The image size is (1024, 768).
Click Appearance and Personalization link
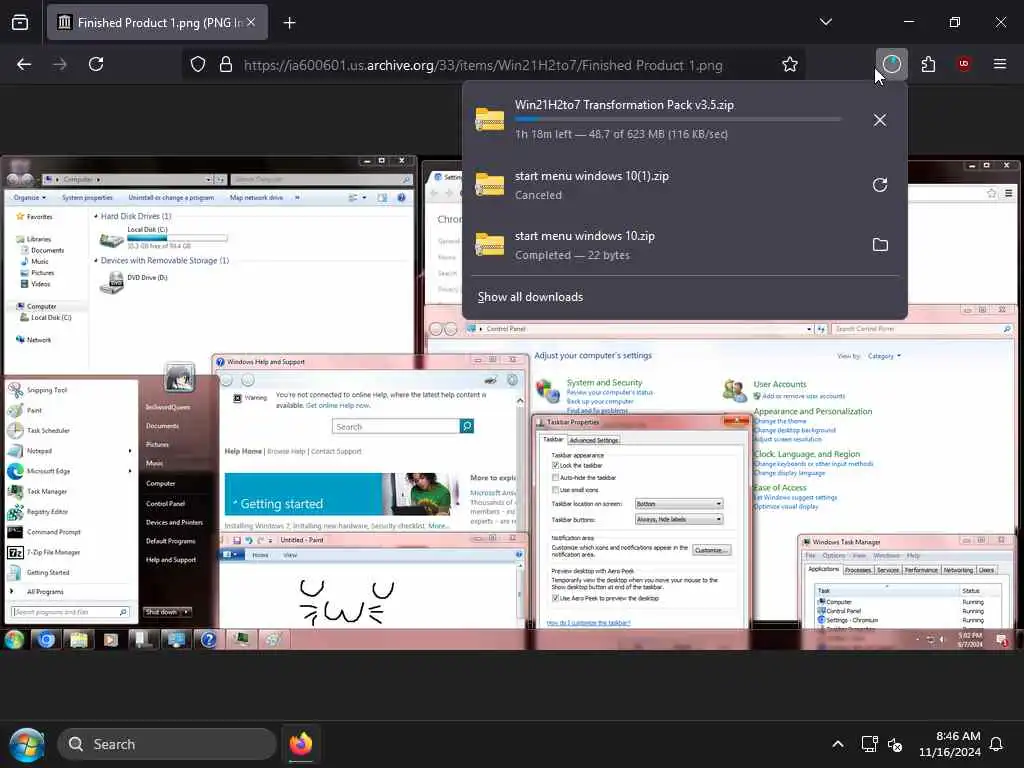pyautogui.click(x=812, y=411)
